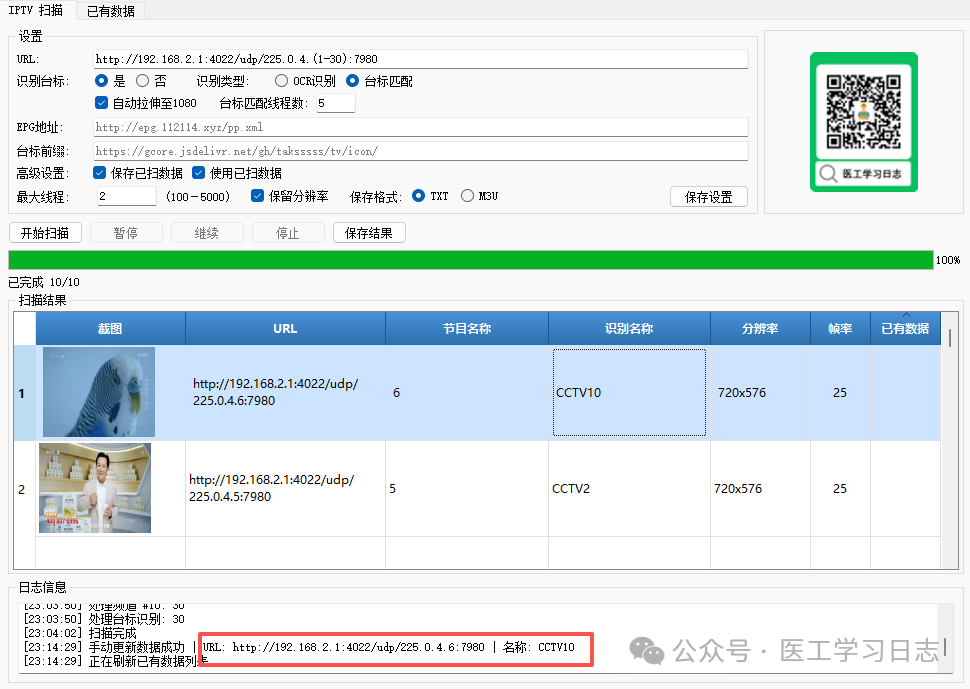Select 否 for 识别台标

tap(143, 81)
